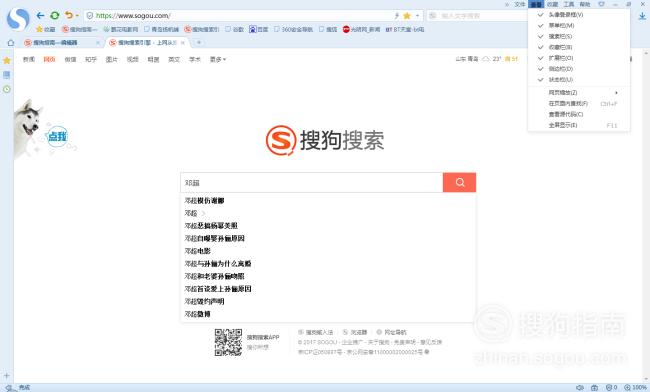This screenshot has width=650, height=392.
Task: Switch to the 搜狗指南 tab
Action: (x=61, y=43)
